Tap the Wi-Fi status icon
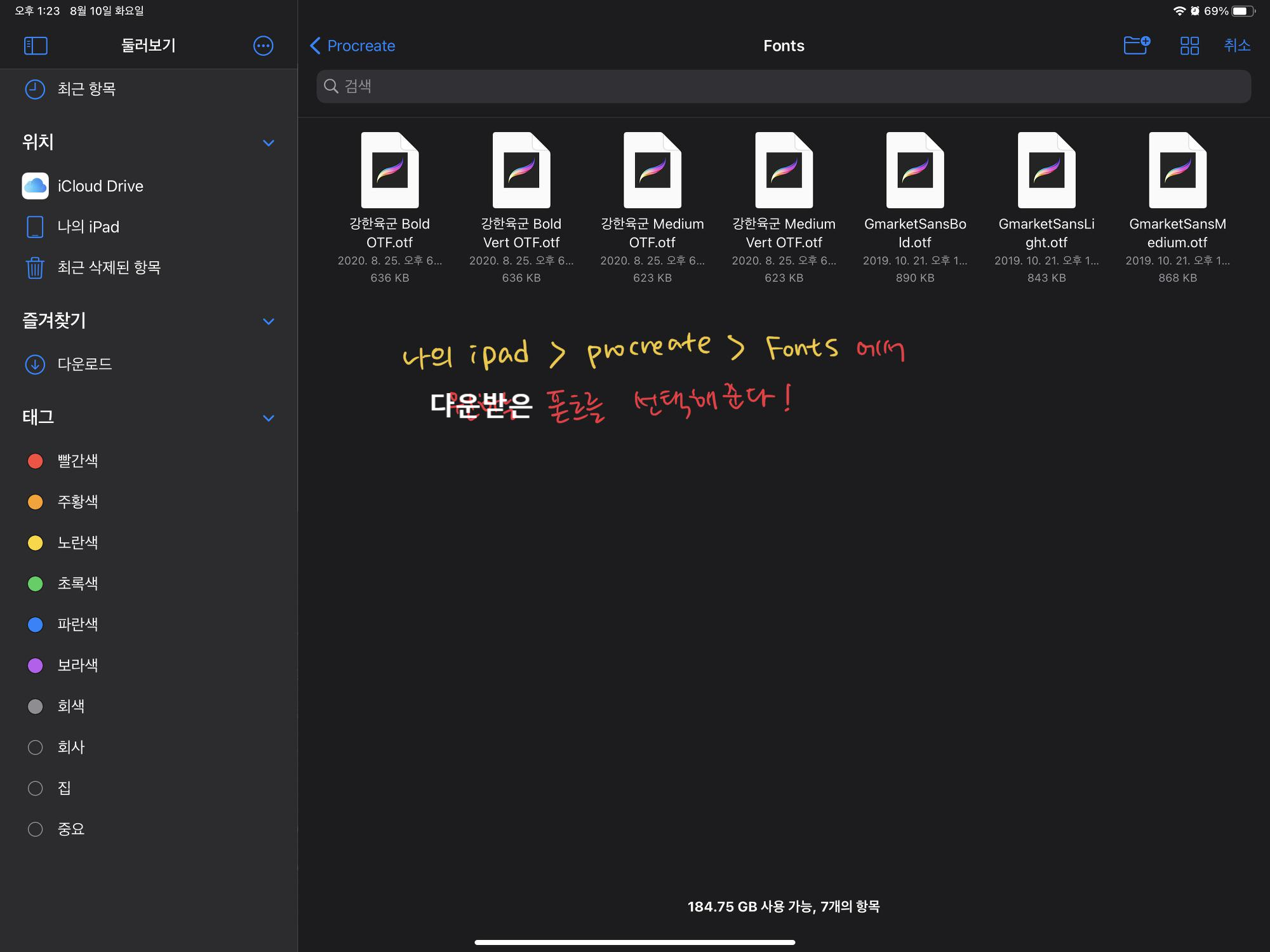Screen dimensions: 1270x952 (x=1179, y=11)
